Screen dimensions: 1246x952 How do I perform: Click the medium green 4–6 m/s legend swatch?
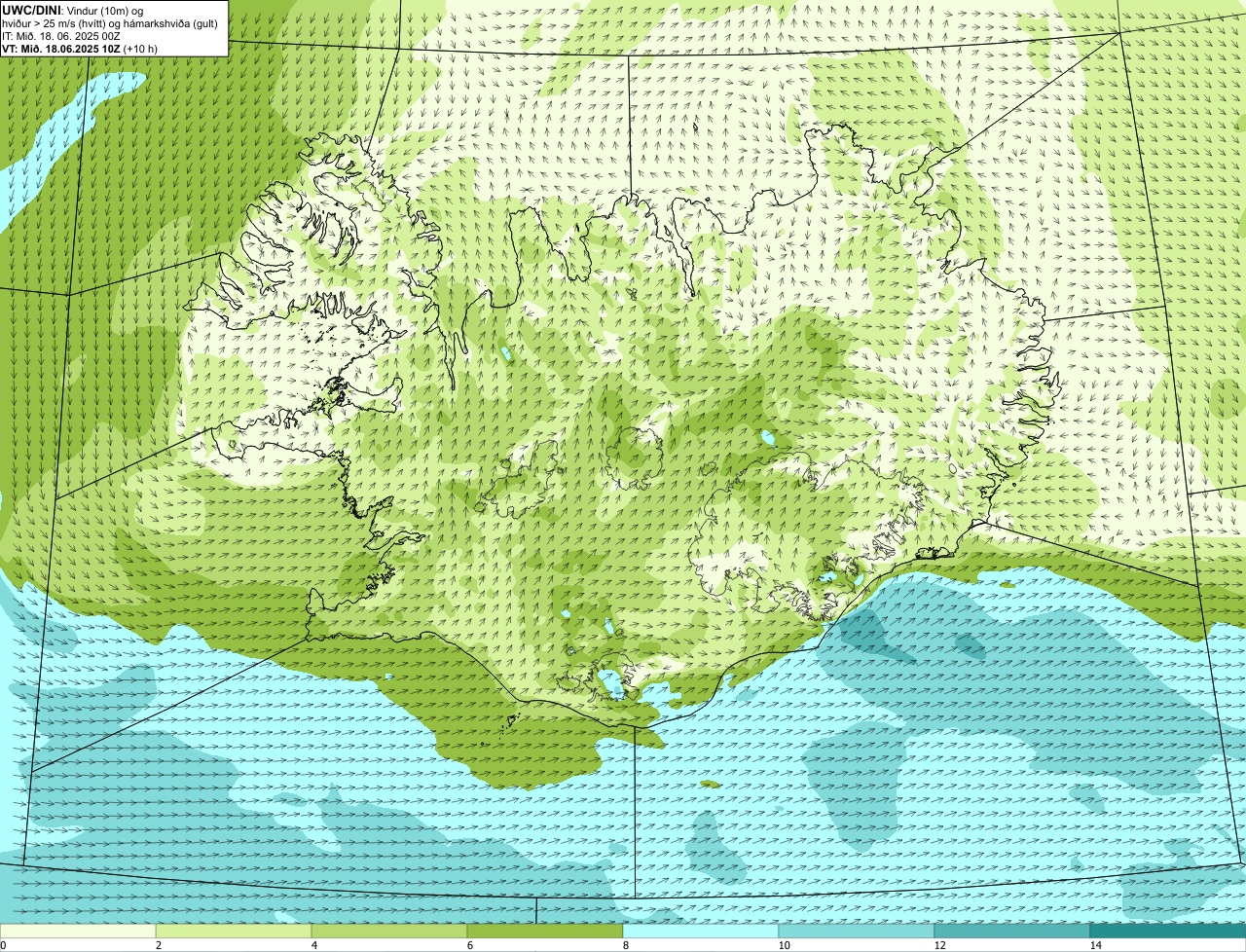389,931
